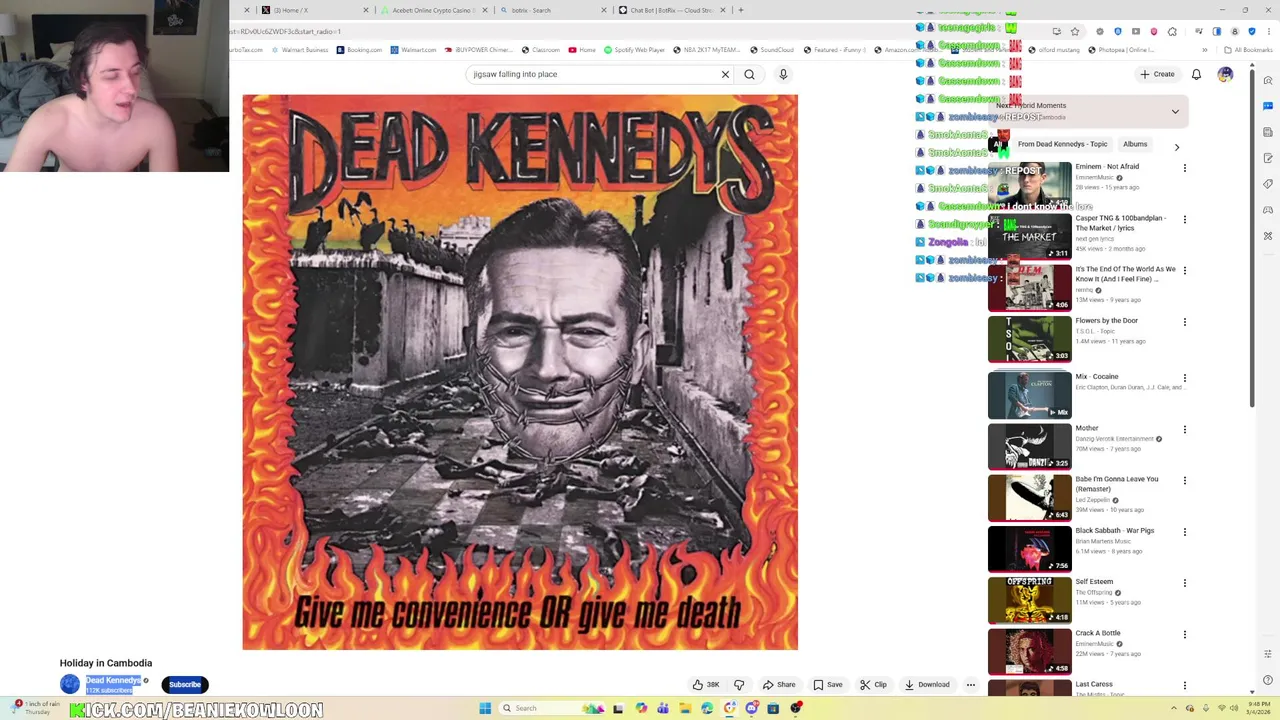Viewport: 1280px width, 720px height.
Task: Select the Albums filter chip
Action: [x=1135, y=144]
